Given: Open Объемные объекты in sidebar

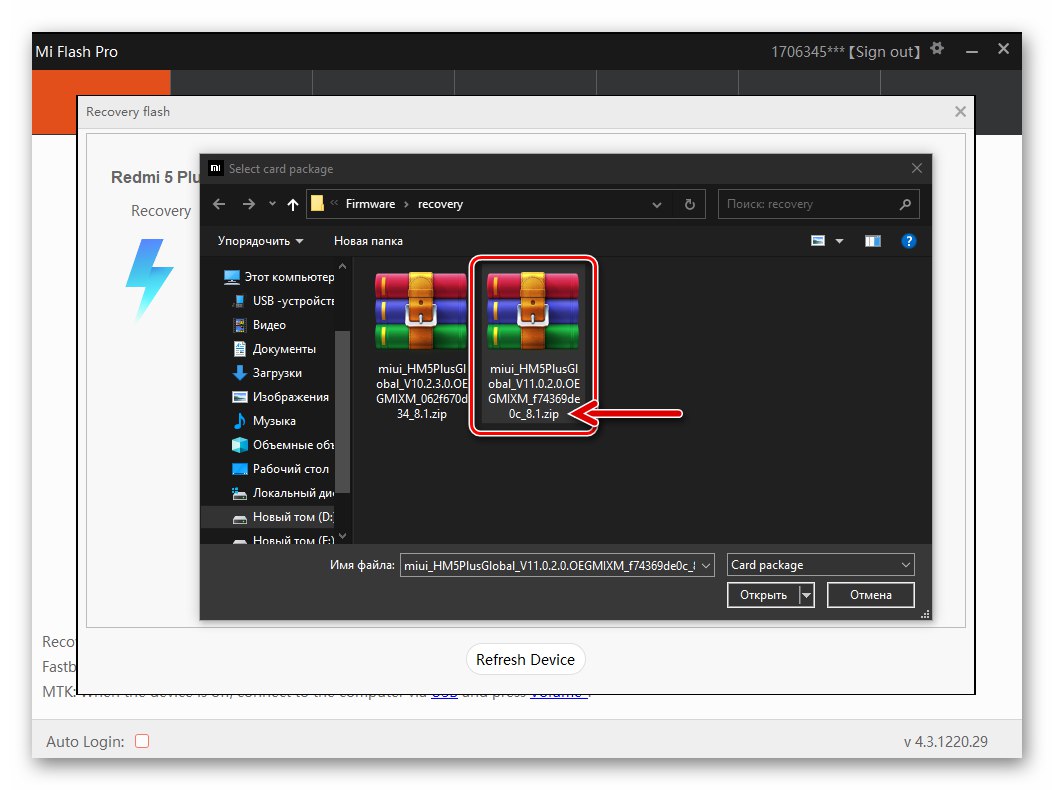Looking at the screenshot, I should point(282,444).
